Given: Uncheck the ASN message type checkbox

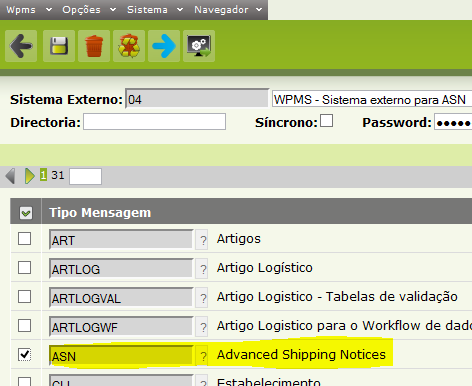Looking at the screenshot, I should [x=25, y=354].
